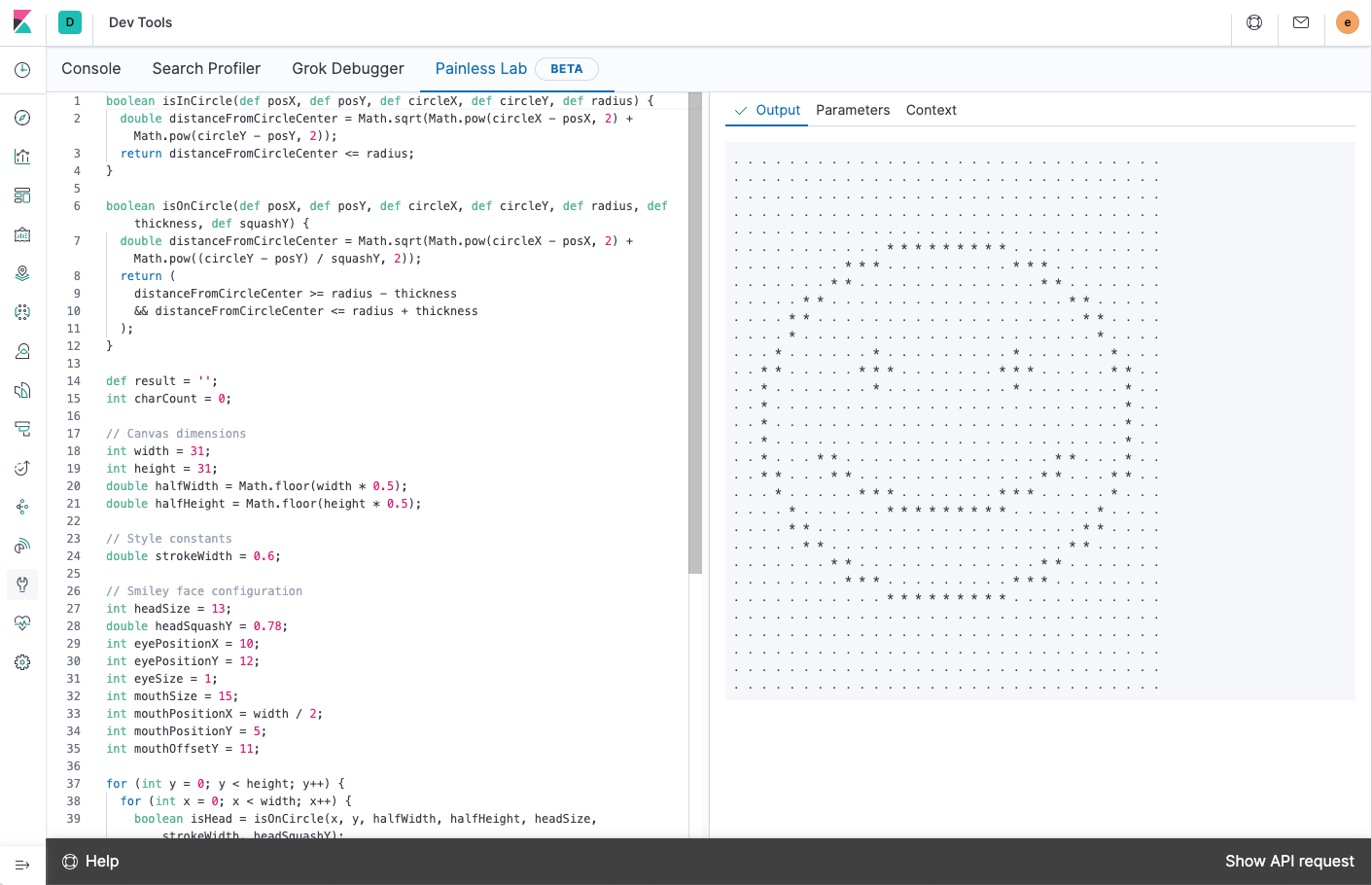Click the Help link in bottom bar
Image resolution: width=1372 pixels, height=885 pixels.
click(91, 862)
